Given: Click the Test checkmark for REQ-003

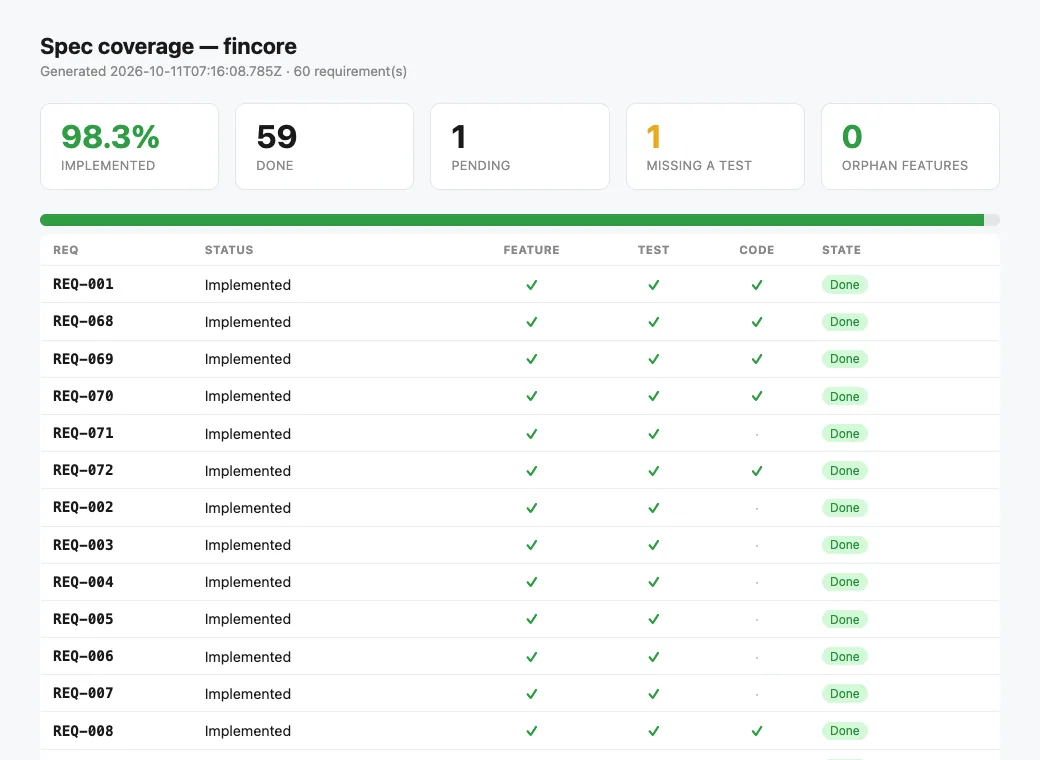Looking at the screenshot, I should point(653,545).
